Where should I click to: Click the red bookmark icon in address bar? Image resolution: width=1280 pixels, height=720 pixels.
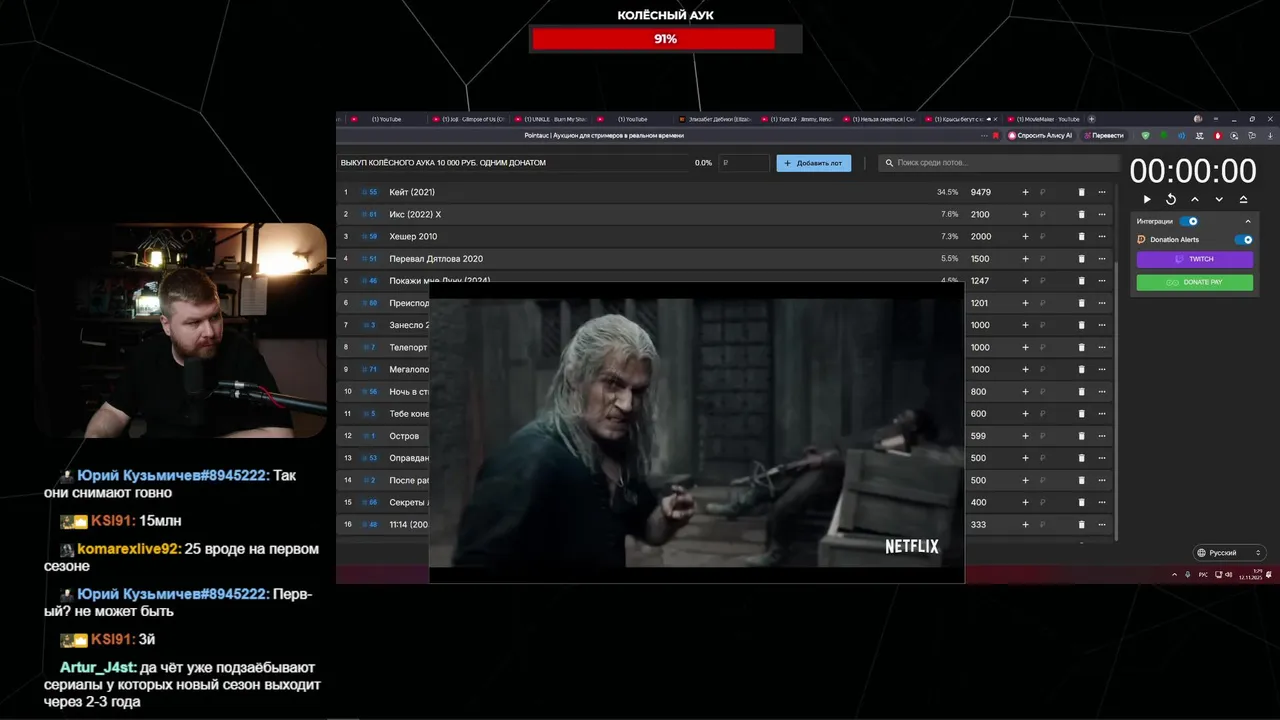pyautogui.click(x=995, y=135)
